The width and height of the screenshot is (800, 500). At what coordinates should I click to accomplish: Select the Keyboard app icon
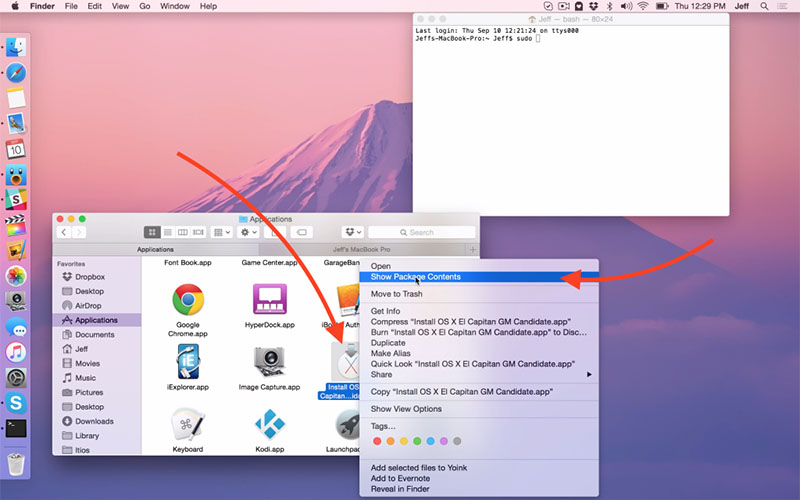pyautogui.click(x=188, y=423)
